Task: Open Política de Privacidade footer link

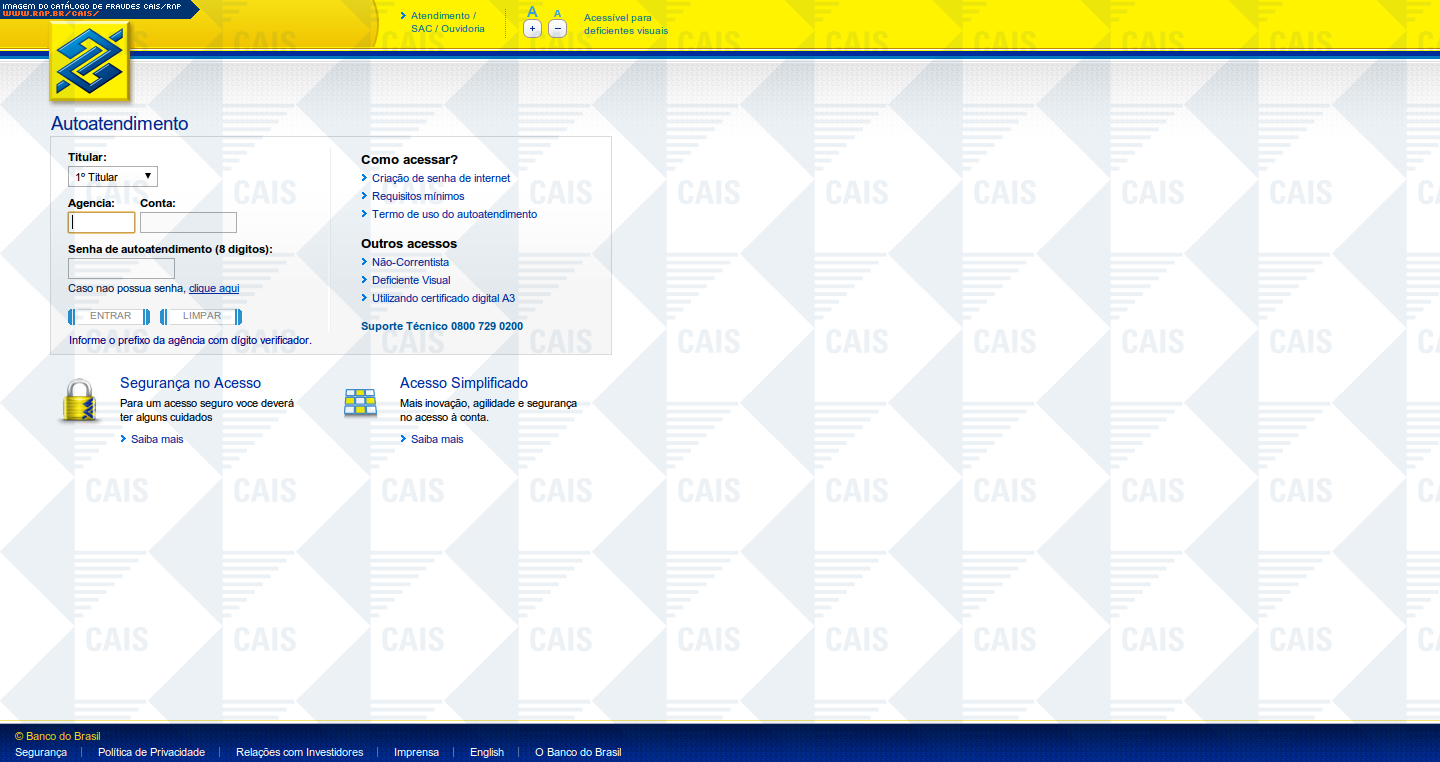Action: (151, 752)
